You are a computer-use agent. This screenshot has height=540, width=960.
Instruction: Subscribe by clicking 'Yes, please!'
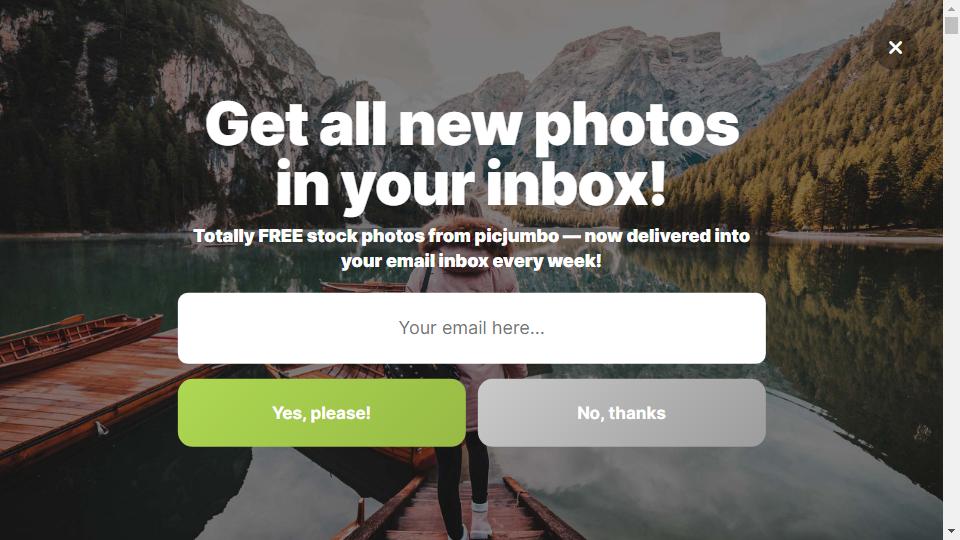coord(321,413)
